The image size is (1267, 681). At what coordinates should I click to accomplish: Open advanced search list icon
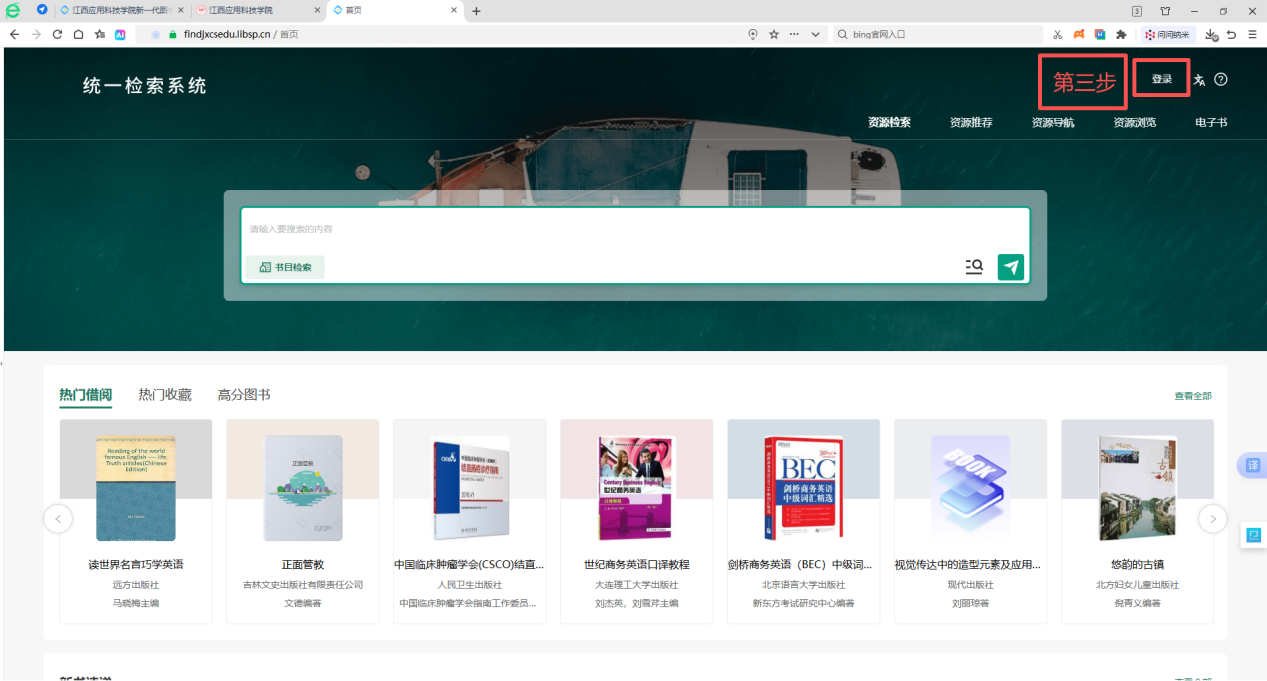[974, 267]
